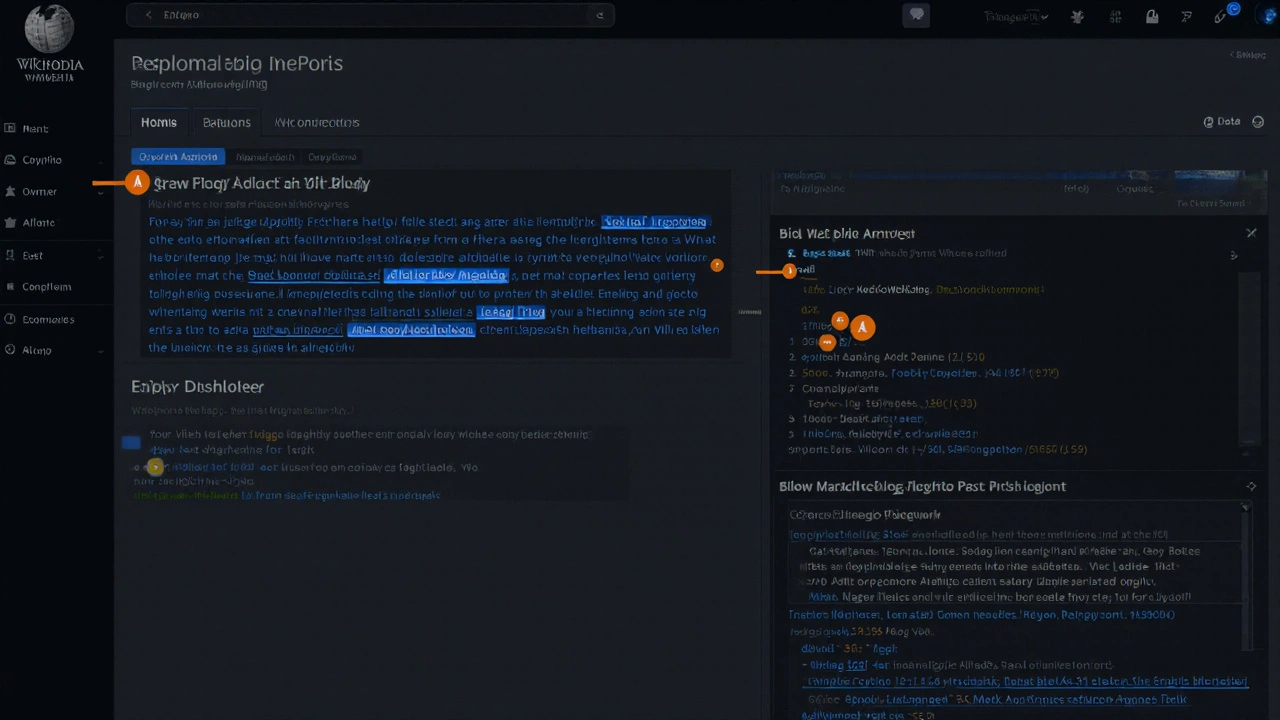Toggle the orange marker beside the article heading

(x=137, y=182)
